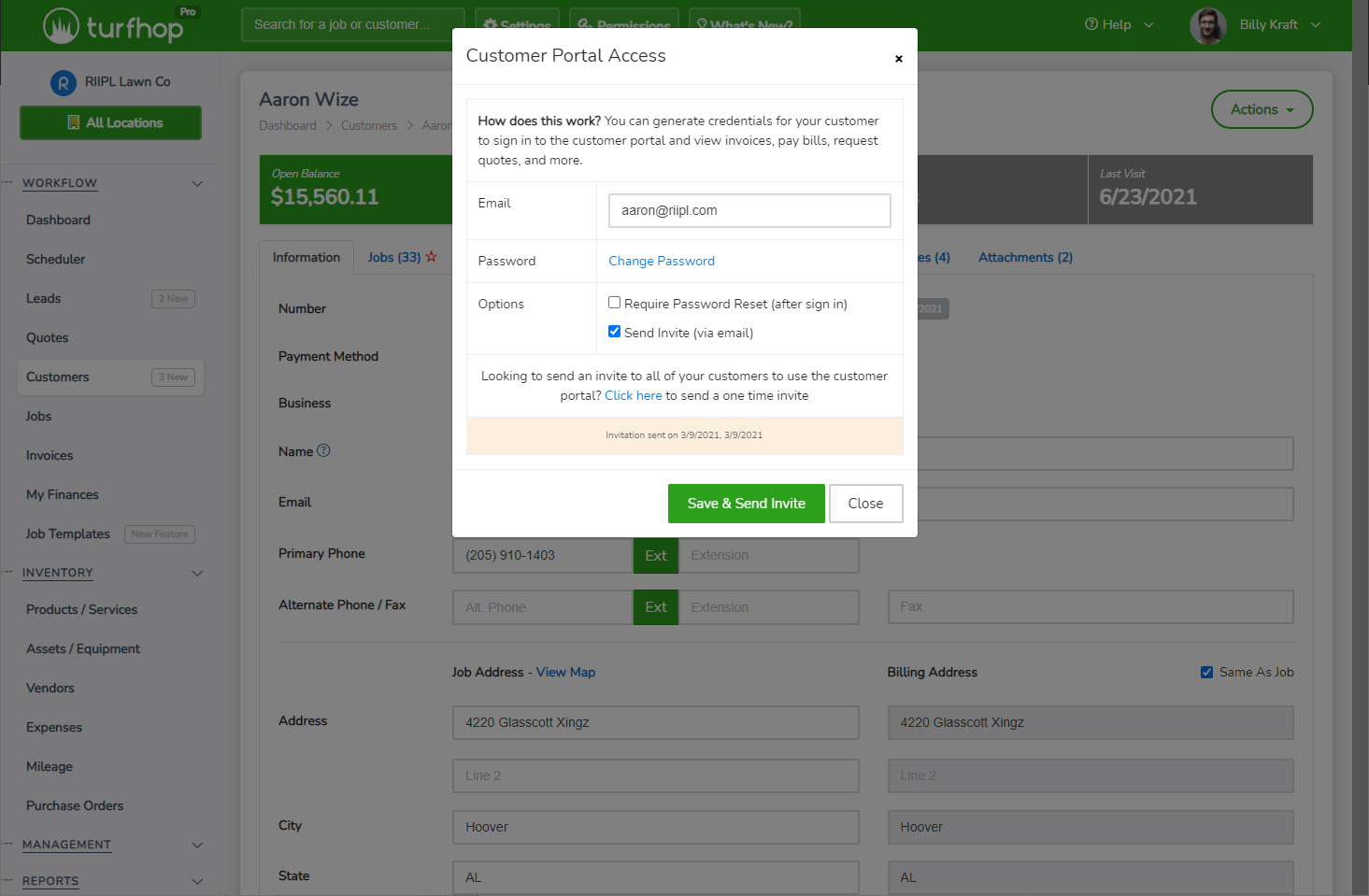Open the Change Password link
This screenshot has height=896, width=1369.
click(x=662, y=261)
